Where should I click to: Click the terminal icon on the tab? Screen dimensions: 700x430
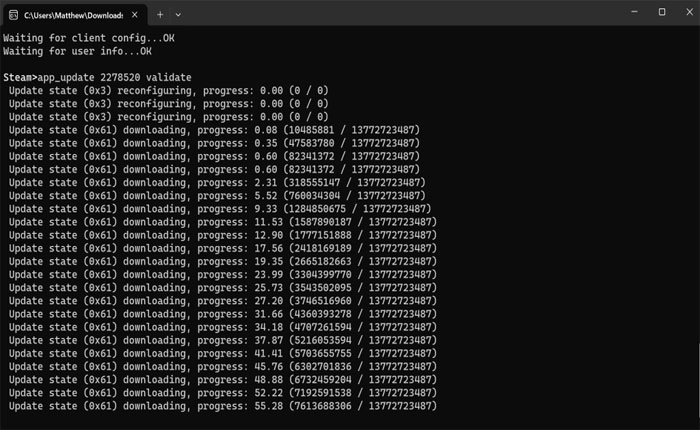tap(13, 14)
